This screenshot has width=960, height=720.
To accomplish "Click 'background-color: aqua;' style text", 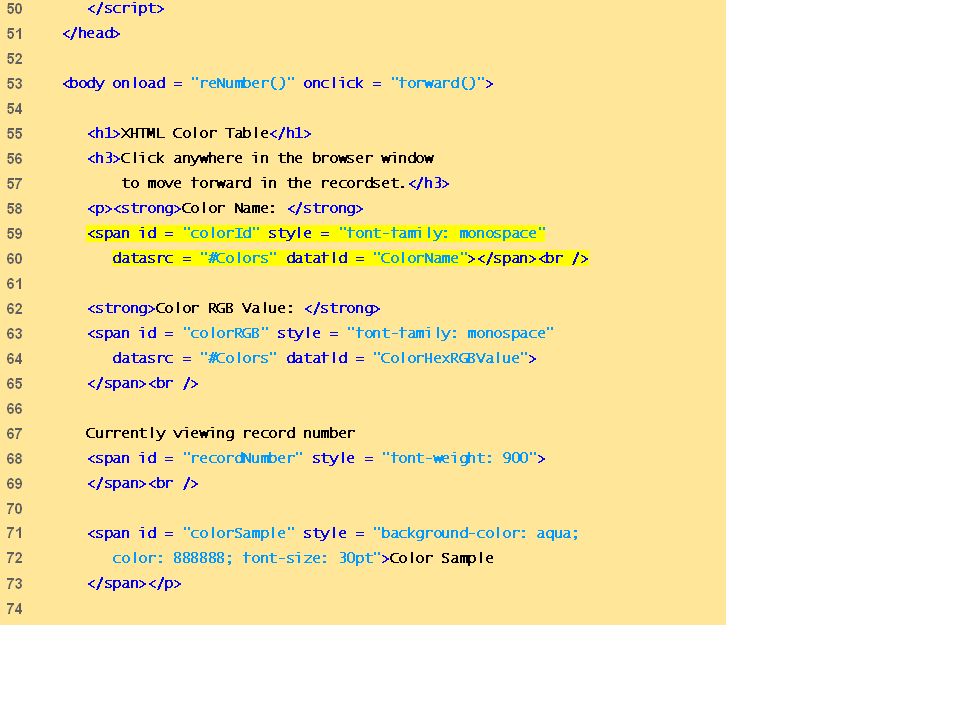I will (479, 533).
